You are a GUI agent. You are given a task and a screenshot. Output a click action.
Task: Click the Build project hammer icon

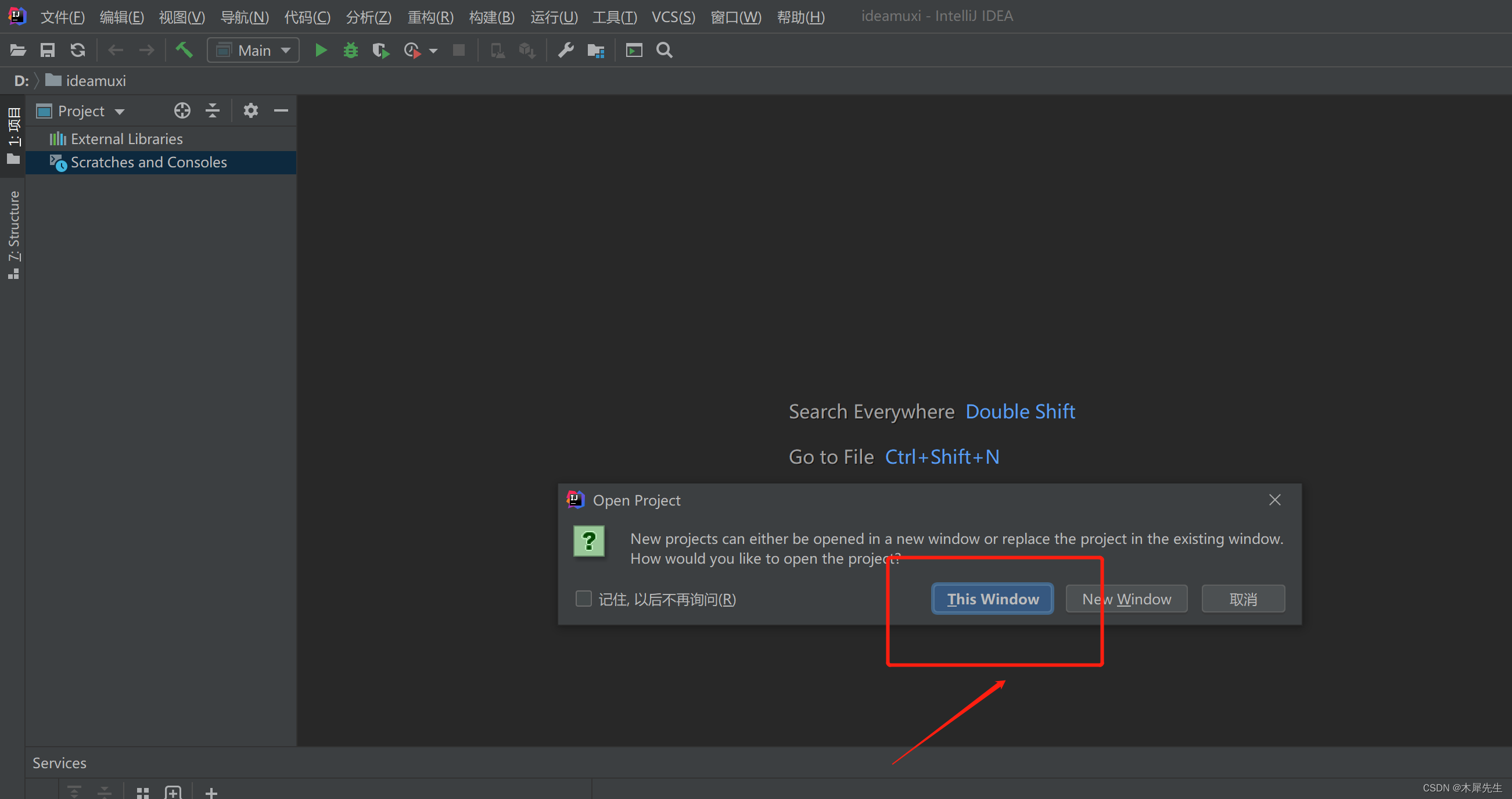tap(184, 51)
